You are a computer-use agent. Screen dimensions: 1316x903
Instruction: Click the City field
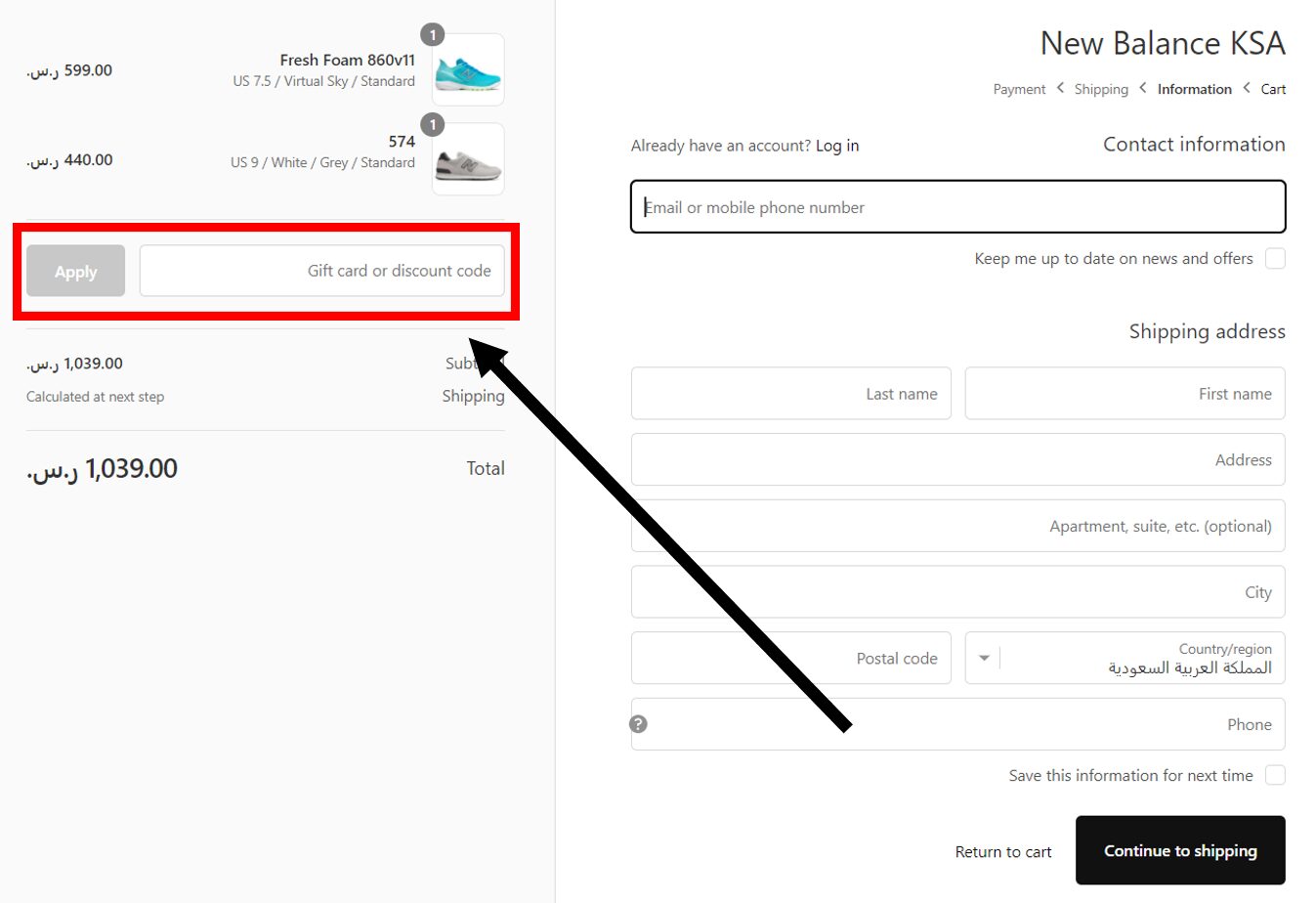tap(957, 592)
